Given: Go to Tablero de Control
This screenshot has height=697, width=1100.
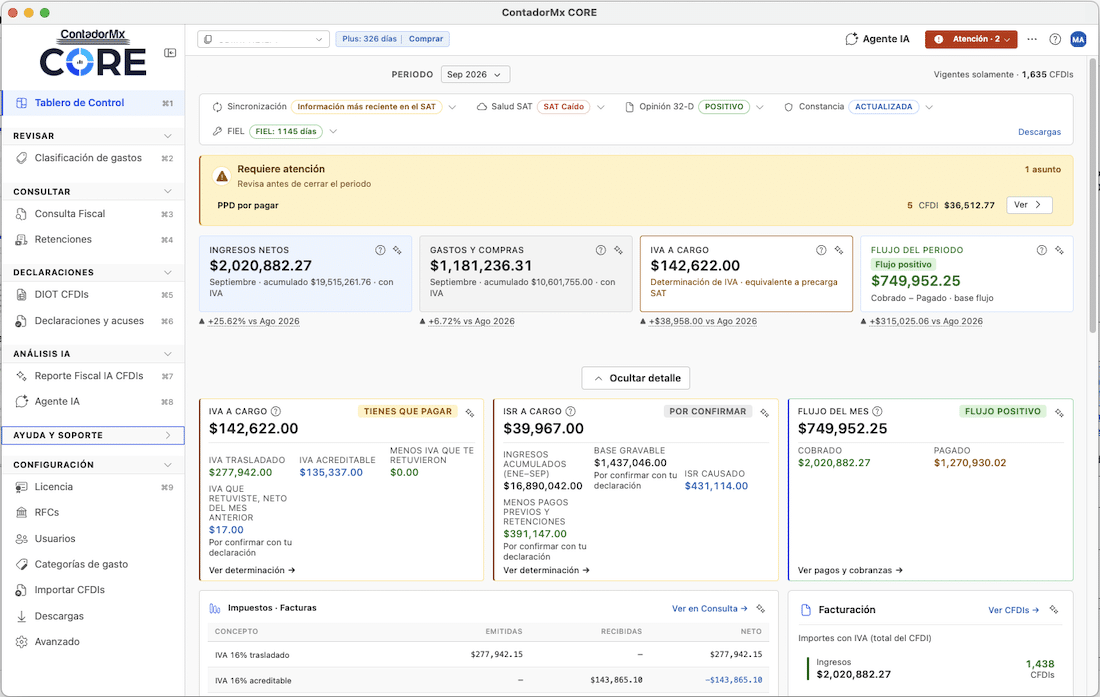Looking at the screenshot, I should click(93, 103).
